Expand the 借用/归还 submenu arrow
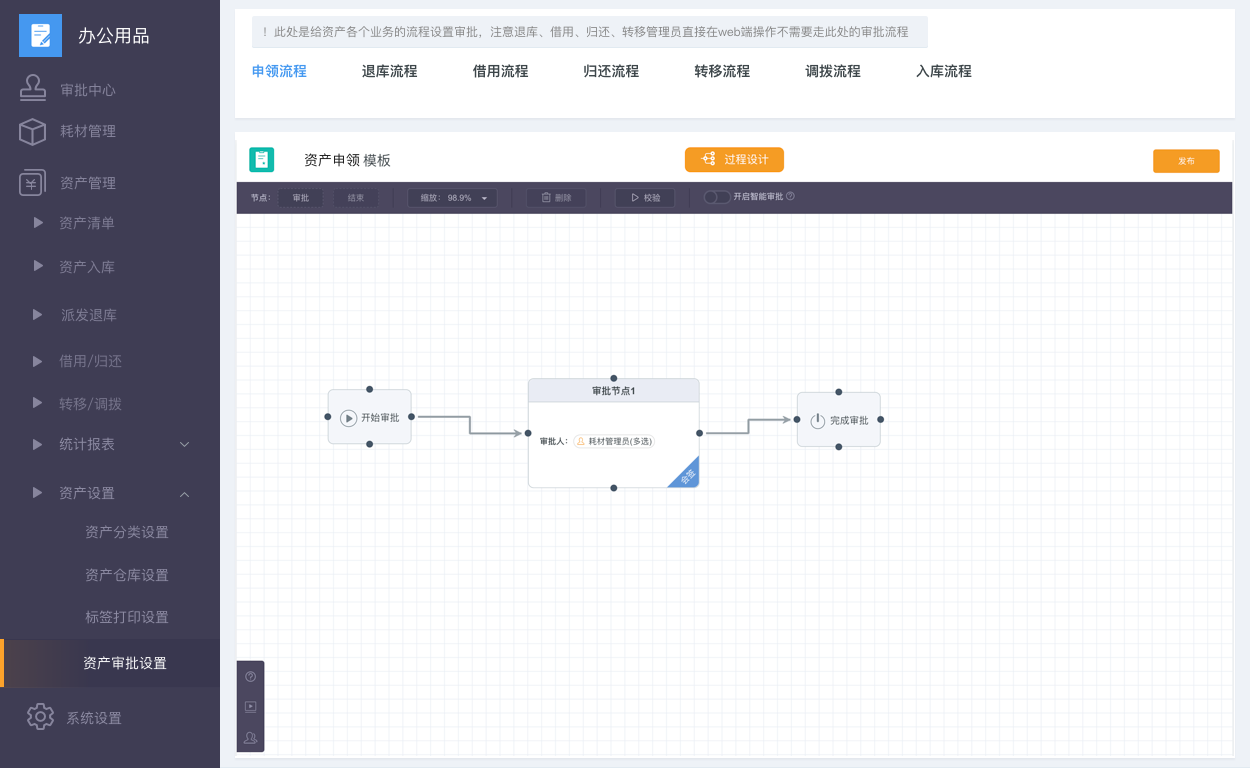This screenshot has height=768, width=1250. pyautogui.click(x=38, y=361)
